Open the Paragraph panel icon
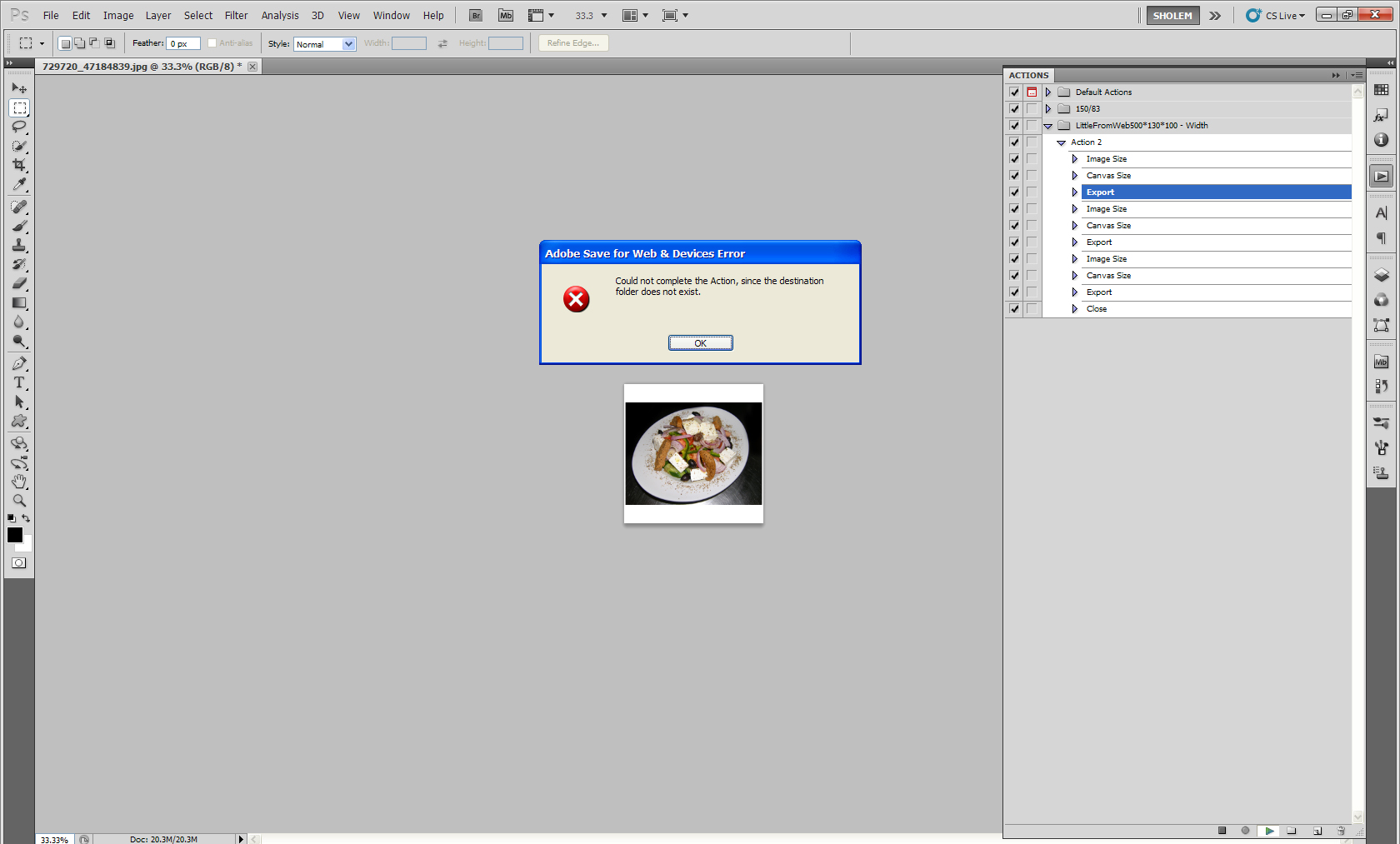Viewport: 1400px width, 844px height. coord(1381,238)
